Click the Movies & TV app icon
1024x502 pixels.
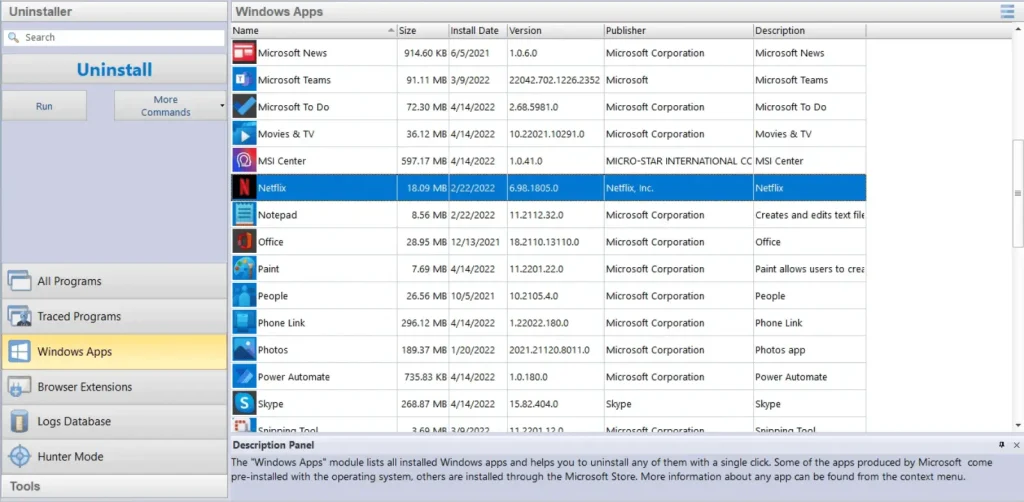[x=244, y=134]
